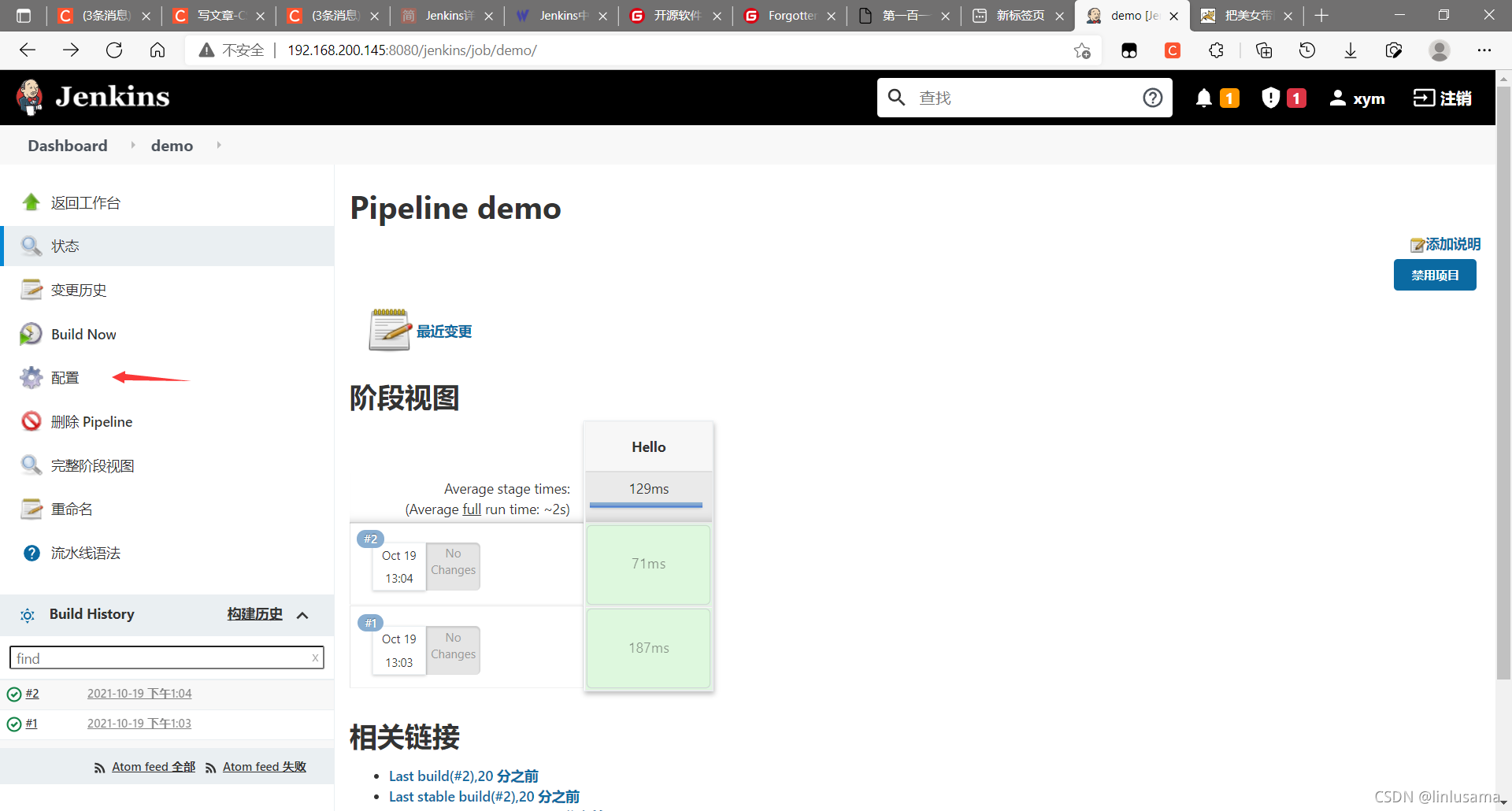Open Atom feed 全部

[x=154, y=767]
